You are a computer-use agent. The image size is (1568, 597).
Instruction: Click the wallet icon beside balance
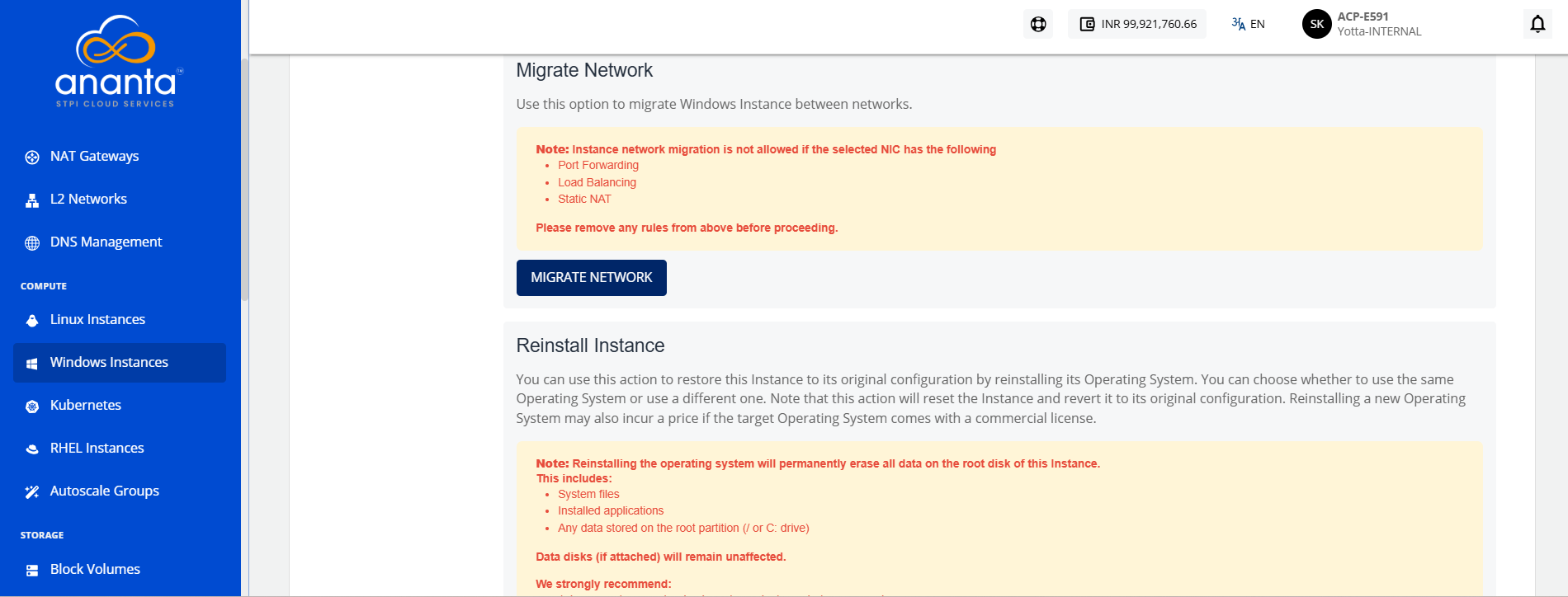1088,24
